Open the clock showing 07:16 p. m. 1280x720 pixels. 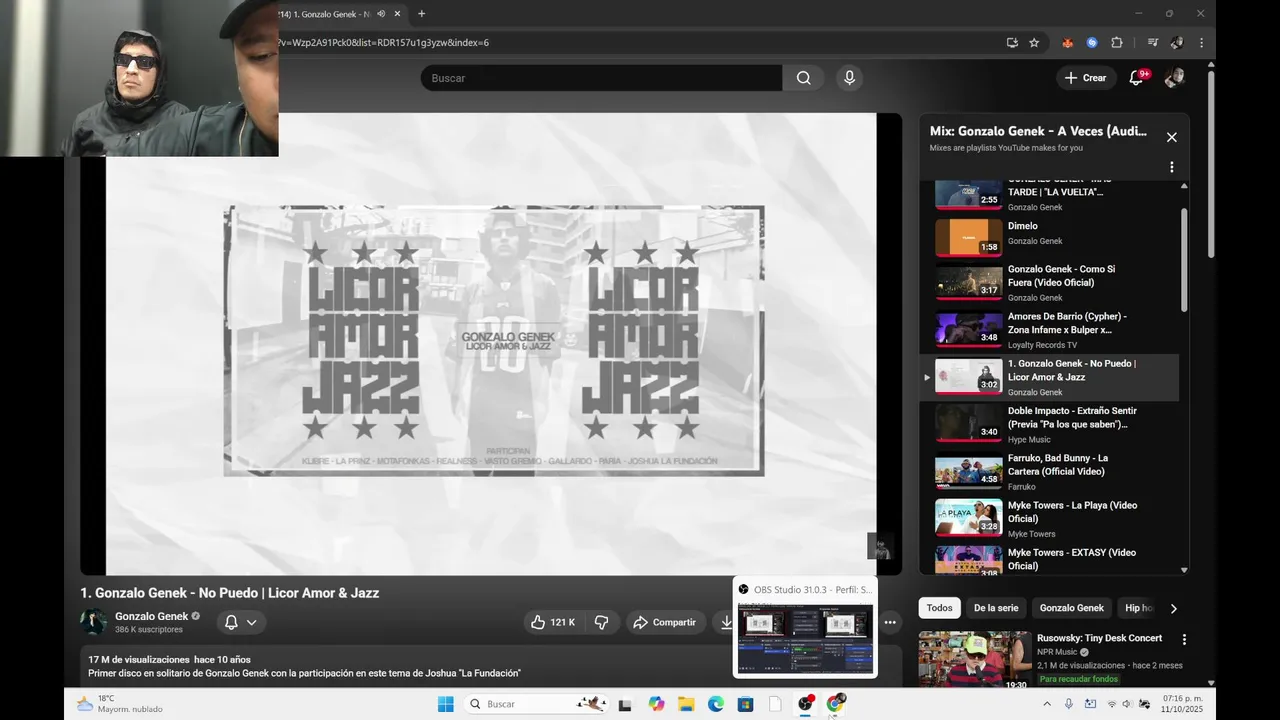click(1182, 704)
